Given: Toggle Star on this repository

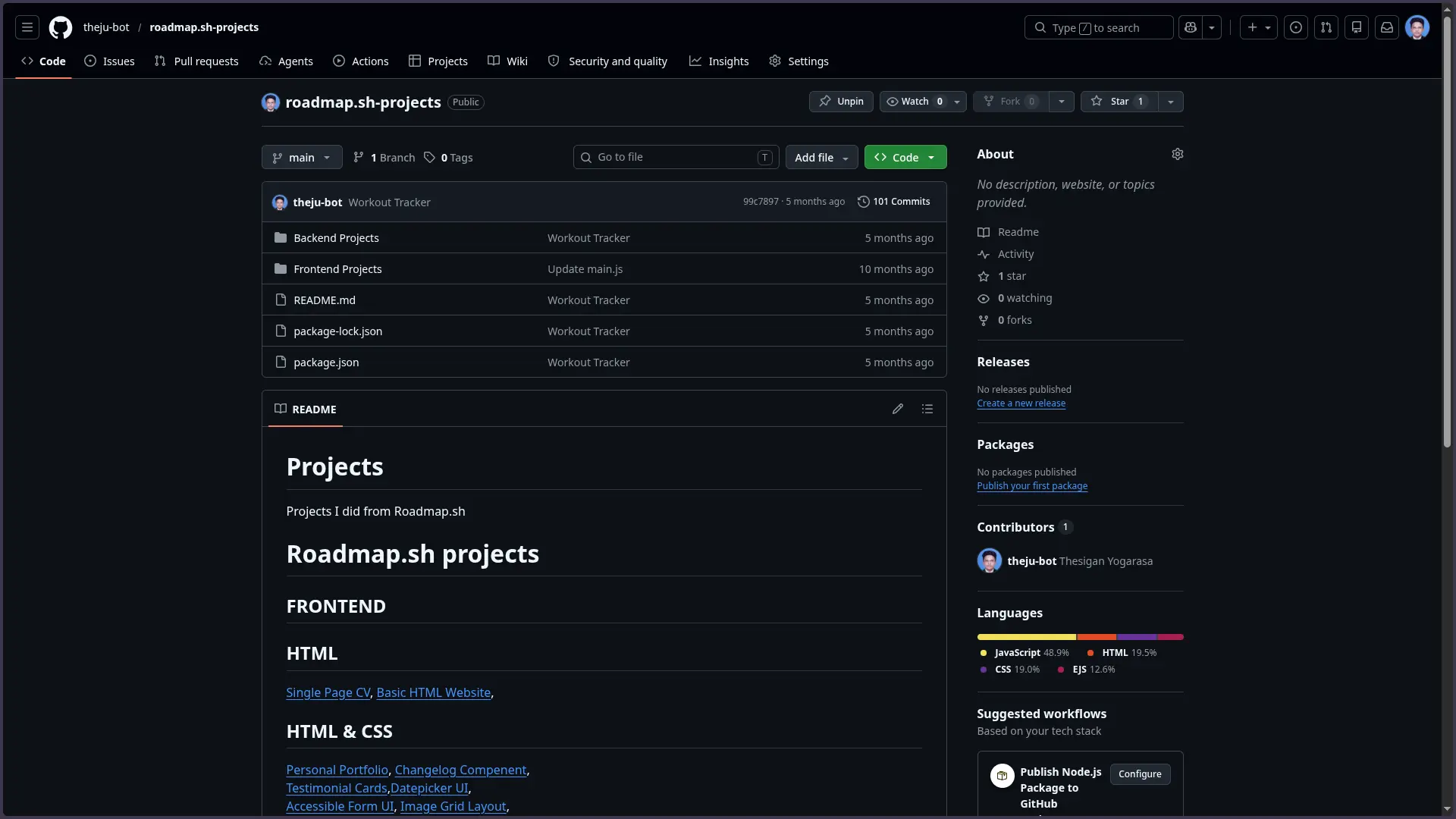Looking at the screenshot, I should pyautogui.click(x=1119, y=102).
